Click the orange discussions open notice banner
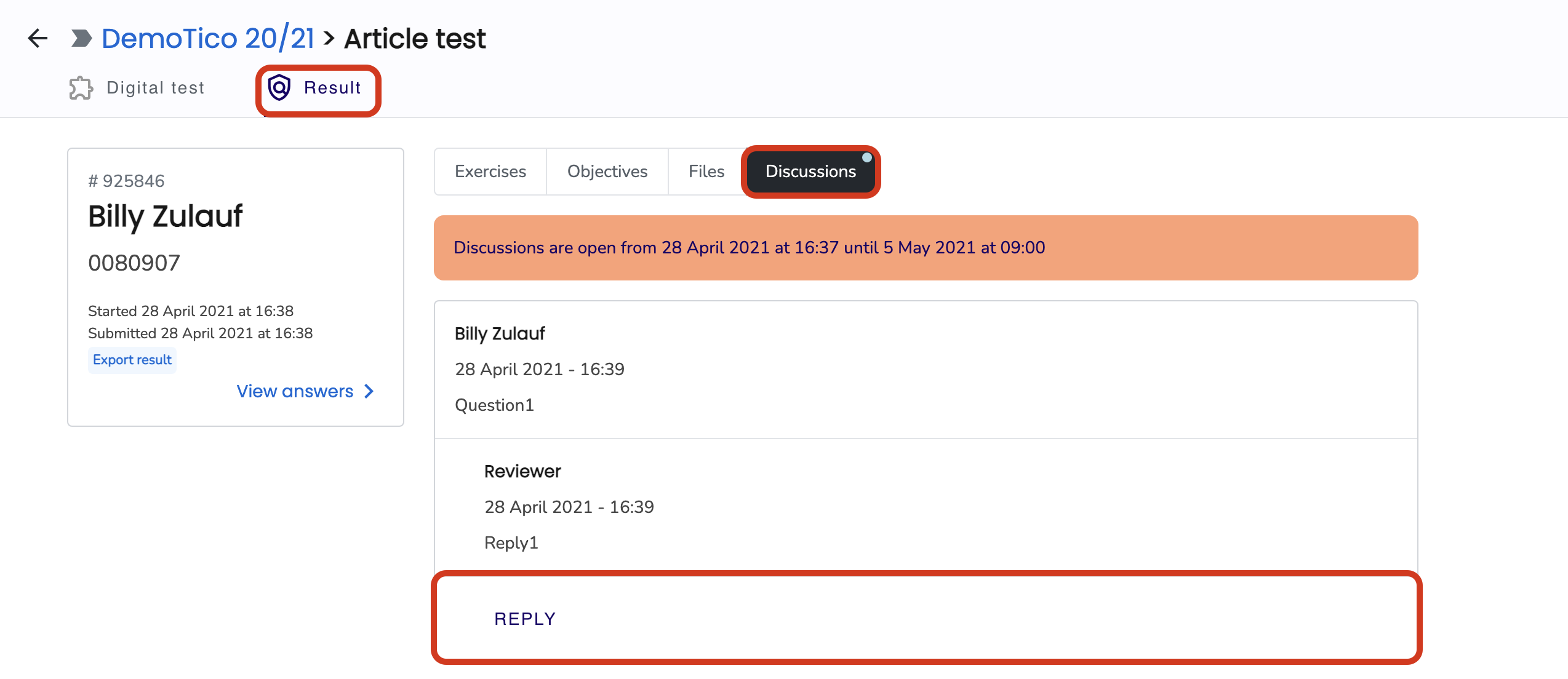Image resolution: width=1568 pixels, height=679 pixels. [x=926, y=248]
